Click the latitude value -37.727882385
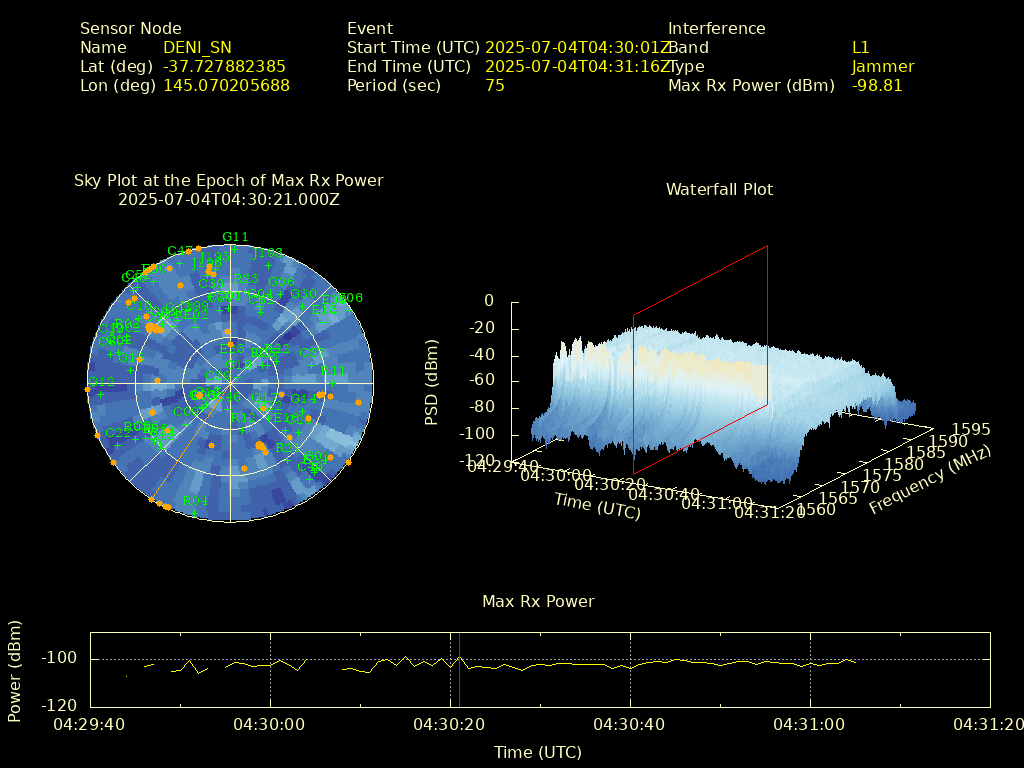This screenshot has height=768, width=1024. pos(224,66)
